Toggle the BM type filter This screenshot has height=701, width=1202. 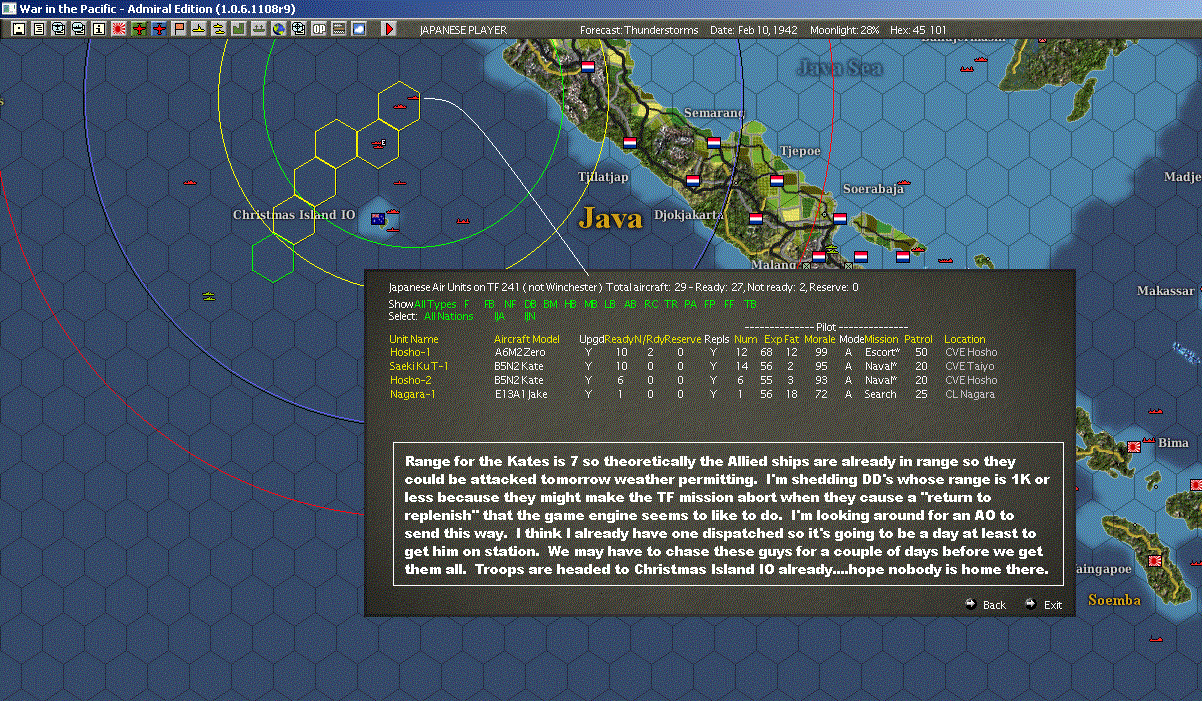(550, 304)
